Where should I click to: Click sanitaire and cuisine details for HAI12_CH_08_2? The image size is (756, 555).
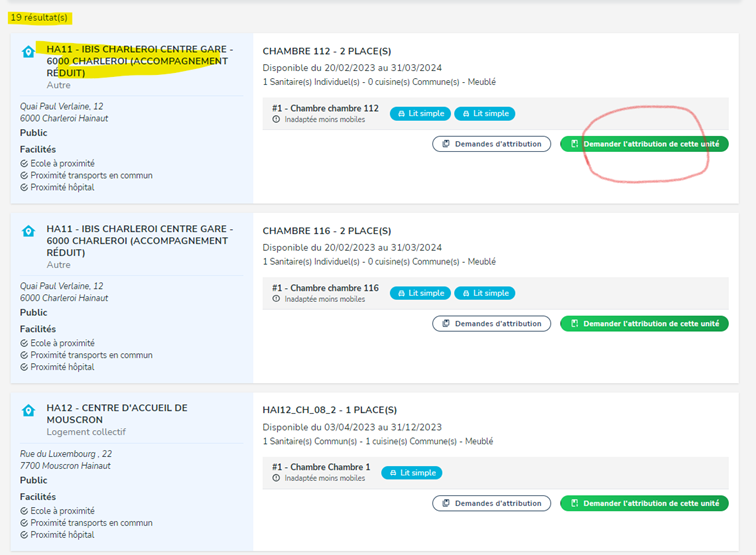378,441
